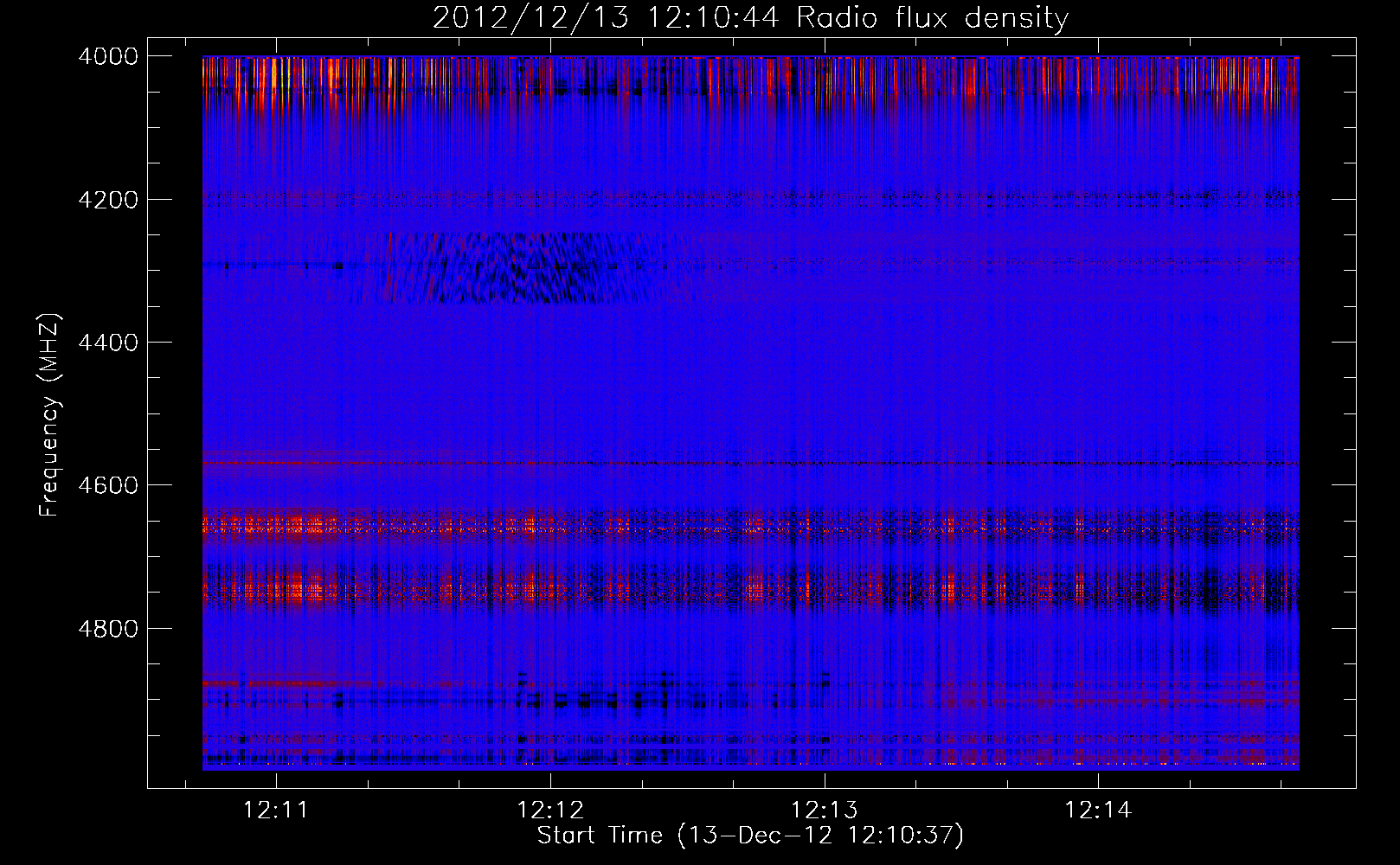The image size is (1400, 865).
Task: Select the 'Frequency (MHZ)' y-axis title
Action: click(50, 415)
